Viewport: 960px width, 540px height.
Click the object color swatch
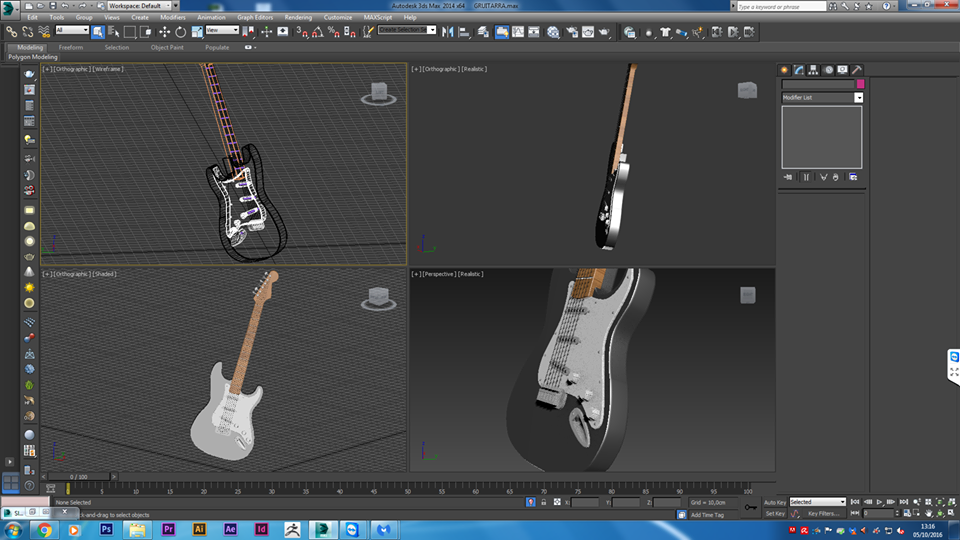click(859, 84)
